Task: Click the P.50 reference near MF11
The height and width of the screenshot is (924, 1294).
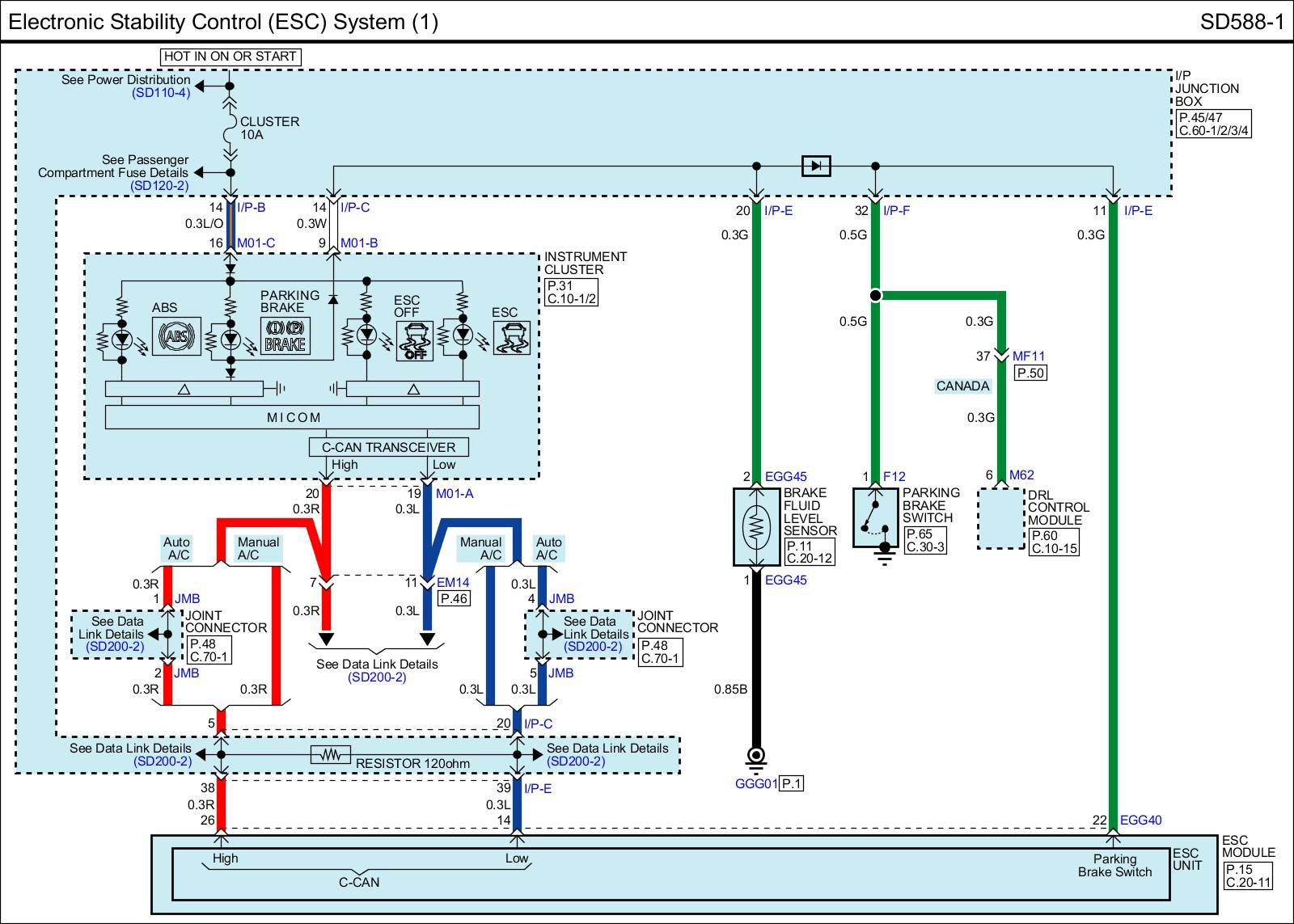Action: (x=1030, y=373)
